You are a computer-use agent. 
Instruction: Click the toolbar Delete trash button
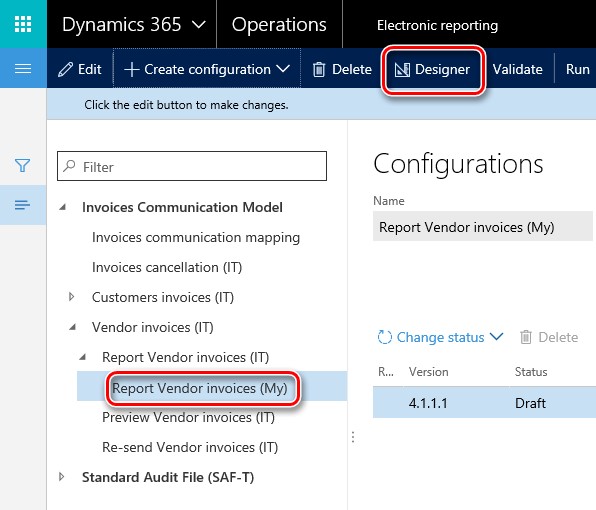tap(342, 69)
